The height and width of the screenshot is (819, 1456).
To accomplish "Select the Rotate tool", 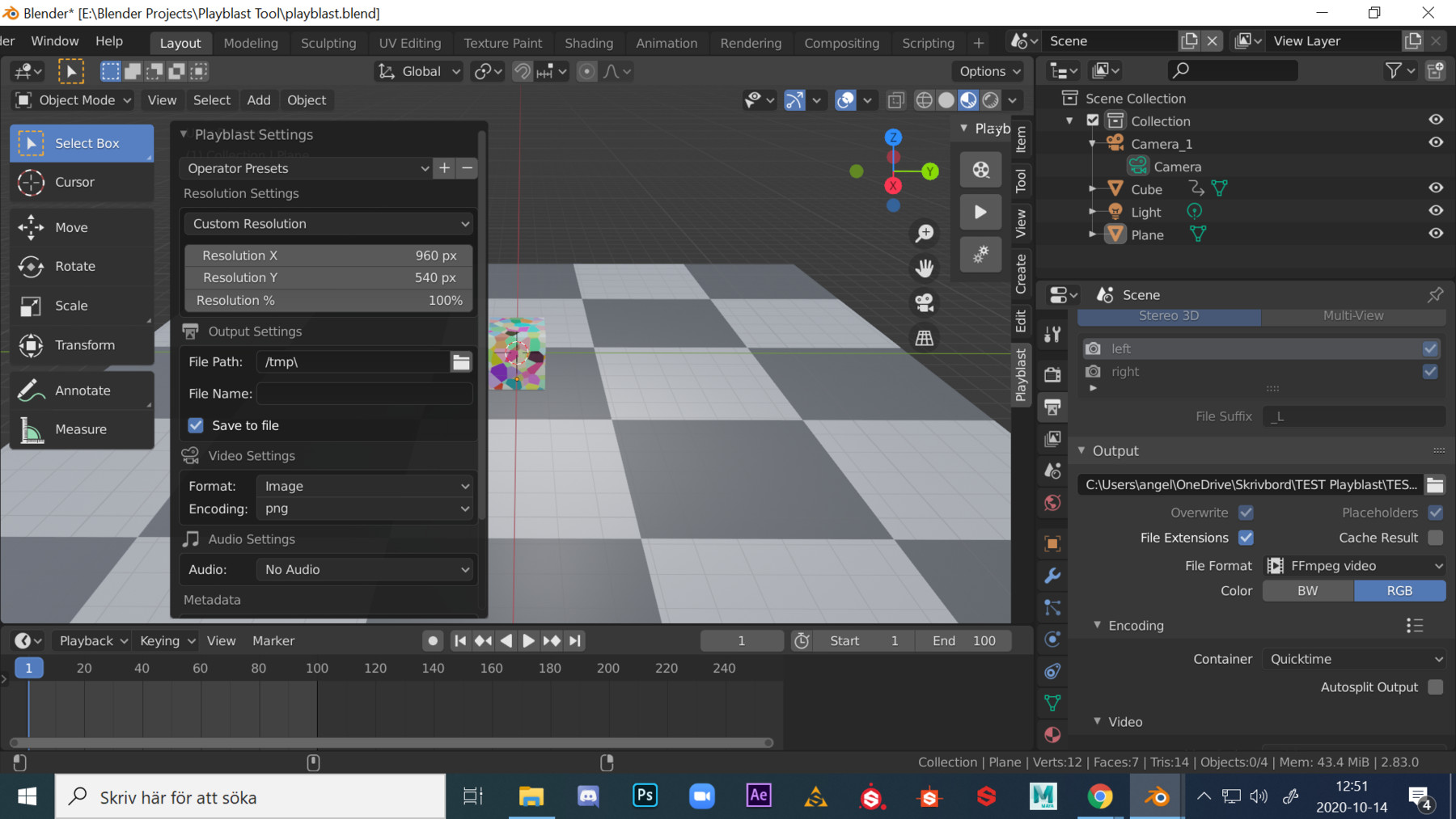I will pos(81,267).
